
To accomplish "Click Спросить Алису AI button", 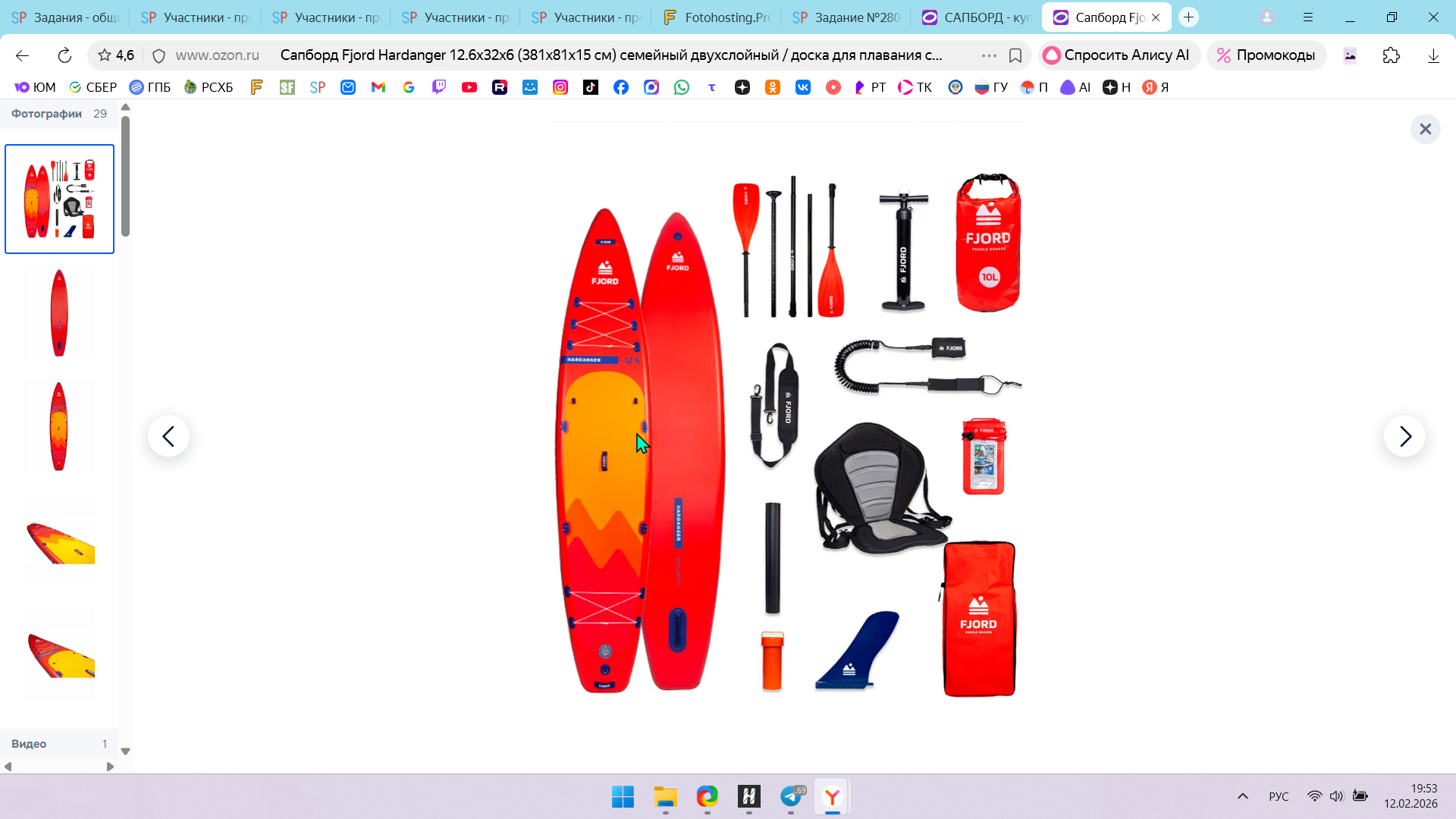I will click(x=1117, y=55).
